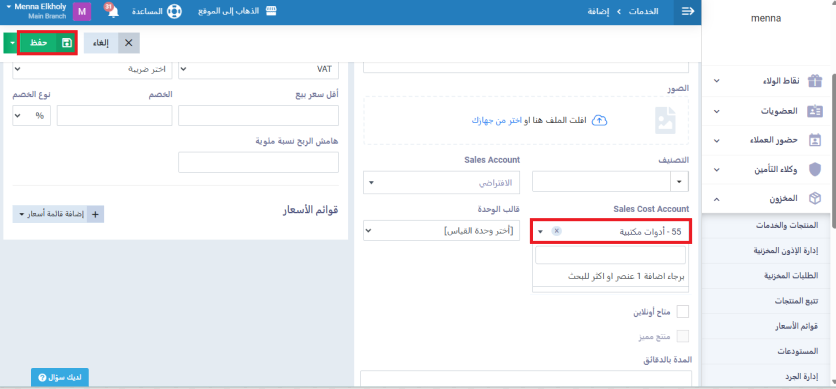
Task: Clear selected account with the x icon
Action: [x=557, y=231]
